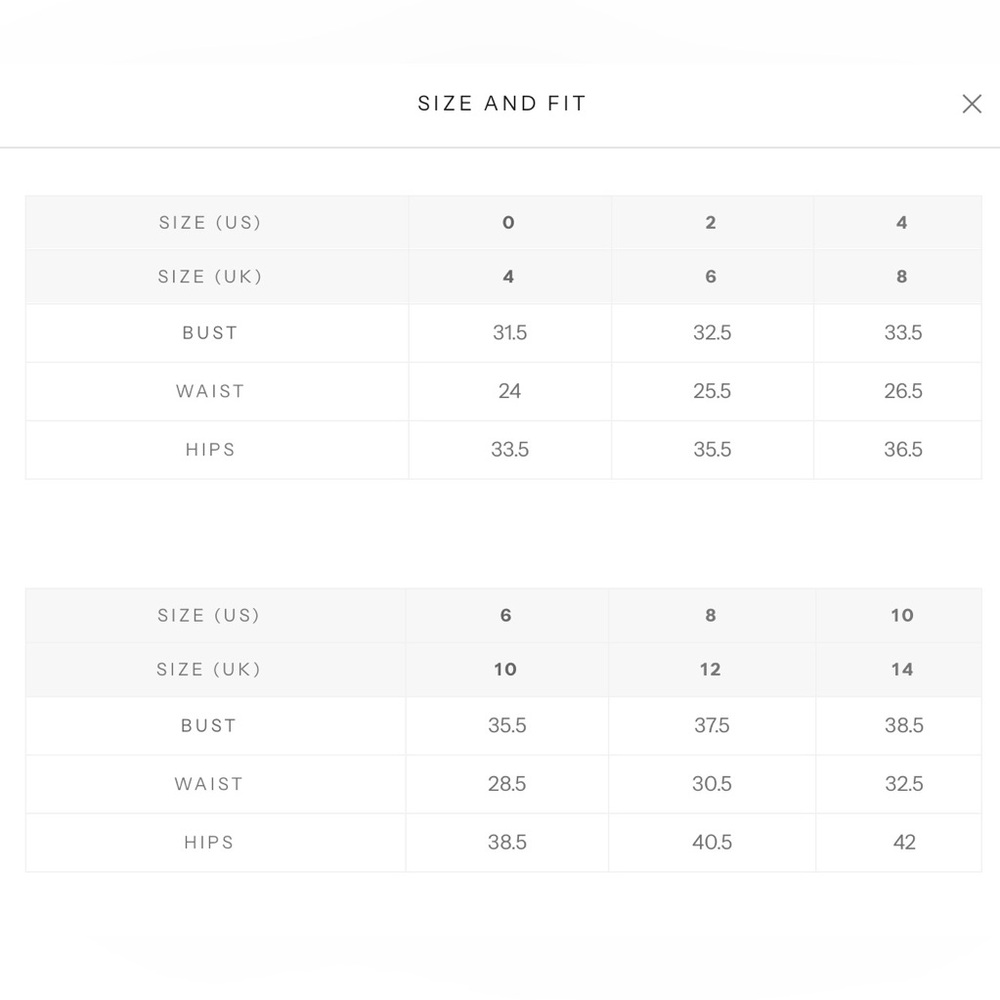Image resolution: width=1000 pixels, height=1000 pixels.
Task: Click hips value 40.5
Action: click(x=712, y=842)
